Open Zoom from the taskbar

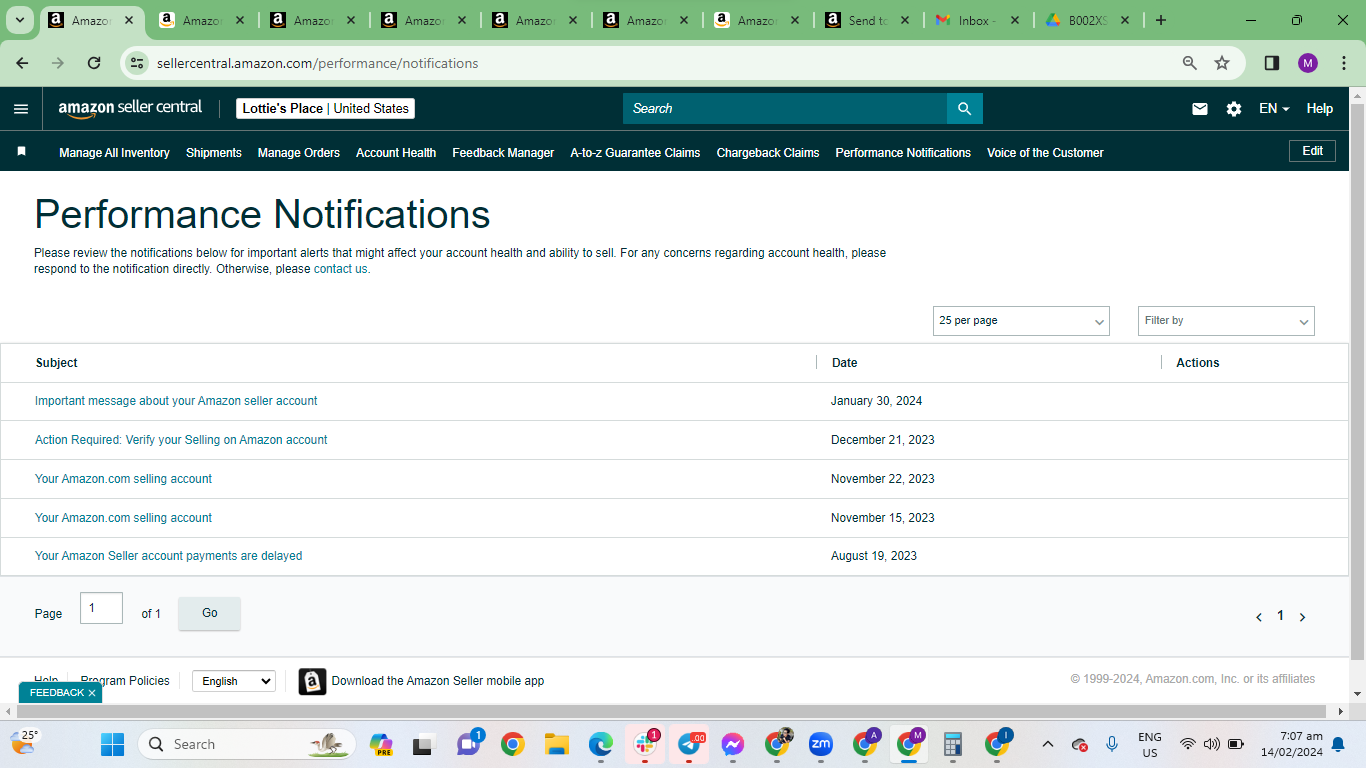point(821,744)
